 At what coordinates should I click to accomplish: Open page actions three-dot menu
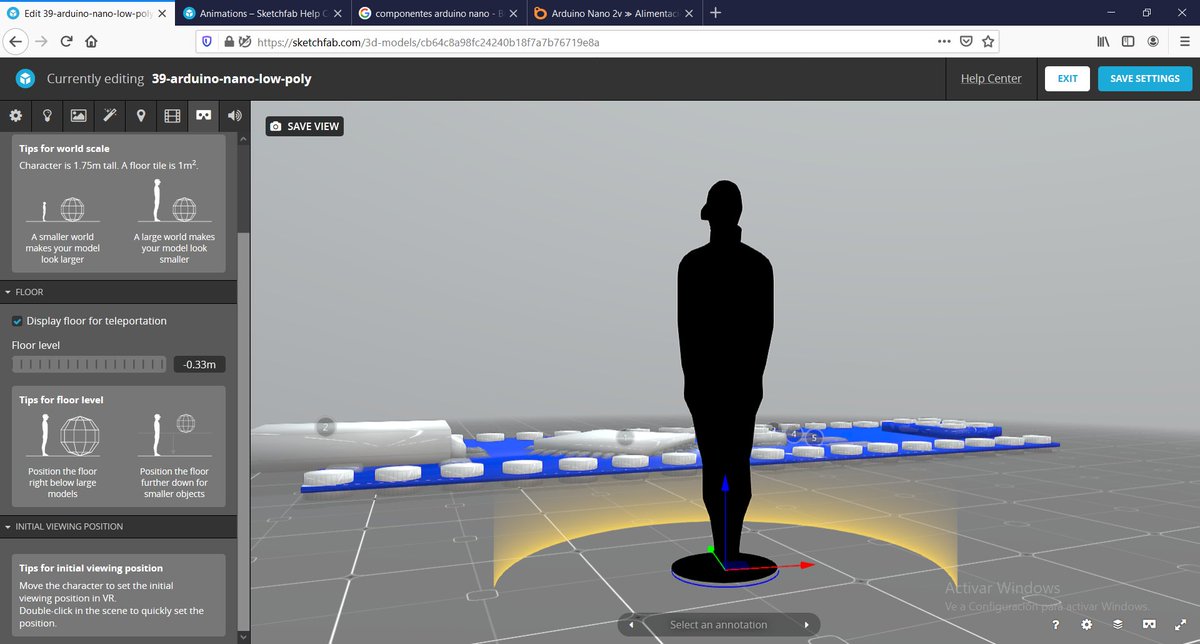tap(944, 42)
